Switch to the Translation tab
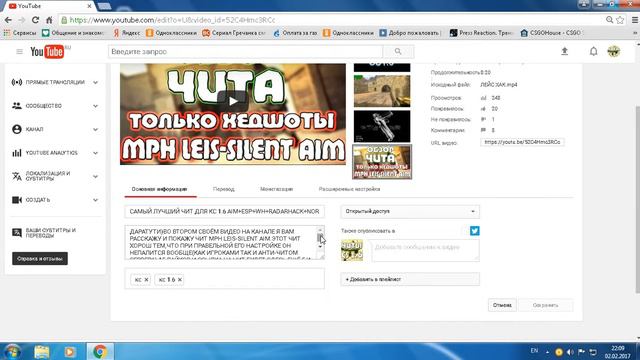This screenshot has height=360, width=640. [x=224, y=189]
